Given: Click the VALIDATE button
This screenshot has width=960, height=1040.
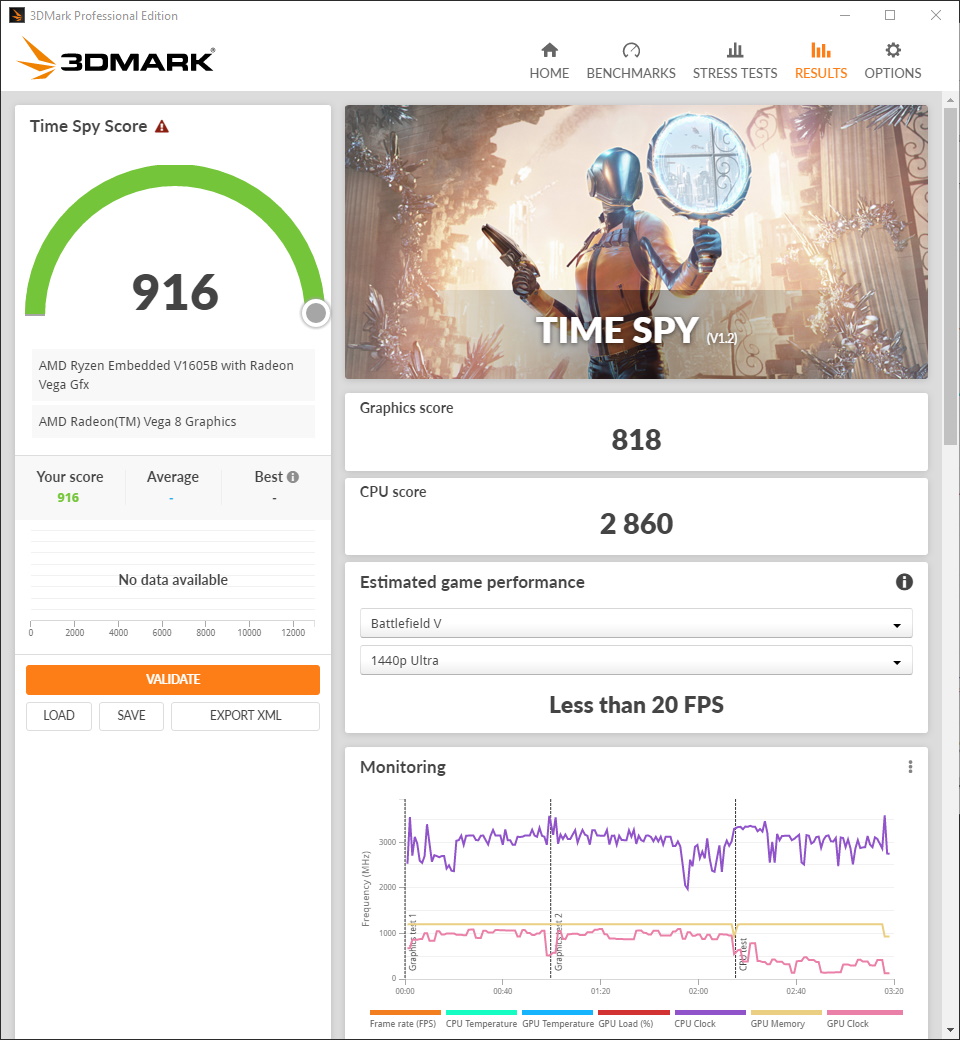Looking at the screenshot, I should [172, 679].
